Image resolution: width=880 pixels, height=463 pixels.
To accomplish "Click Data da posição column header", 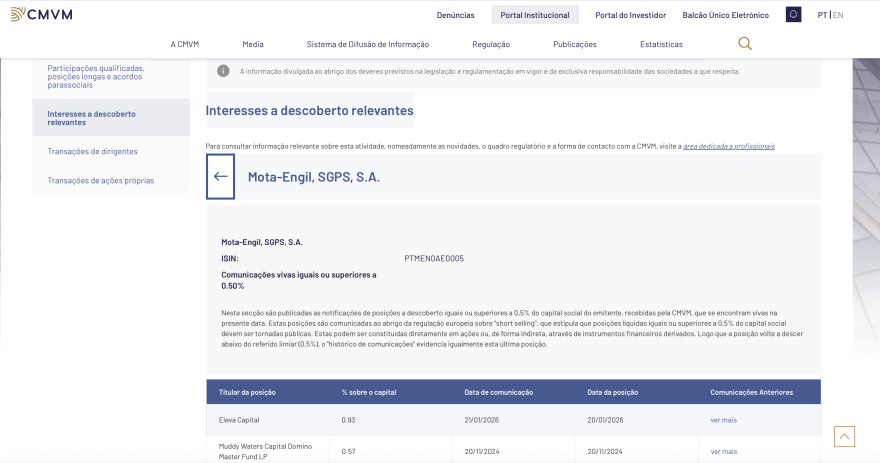I will [612, 392].
